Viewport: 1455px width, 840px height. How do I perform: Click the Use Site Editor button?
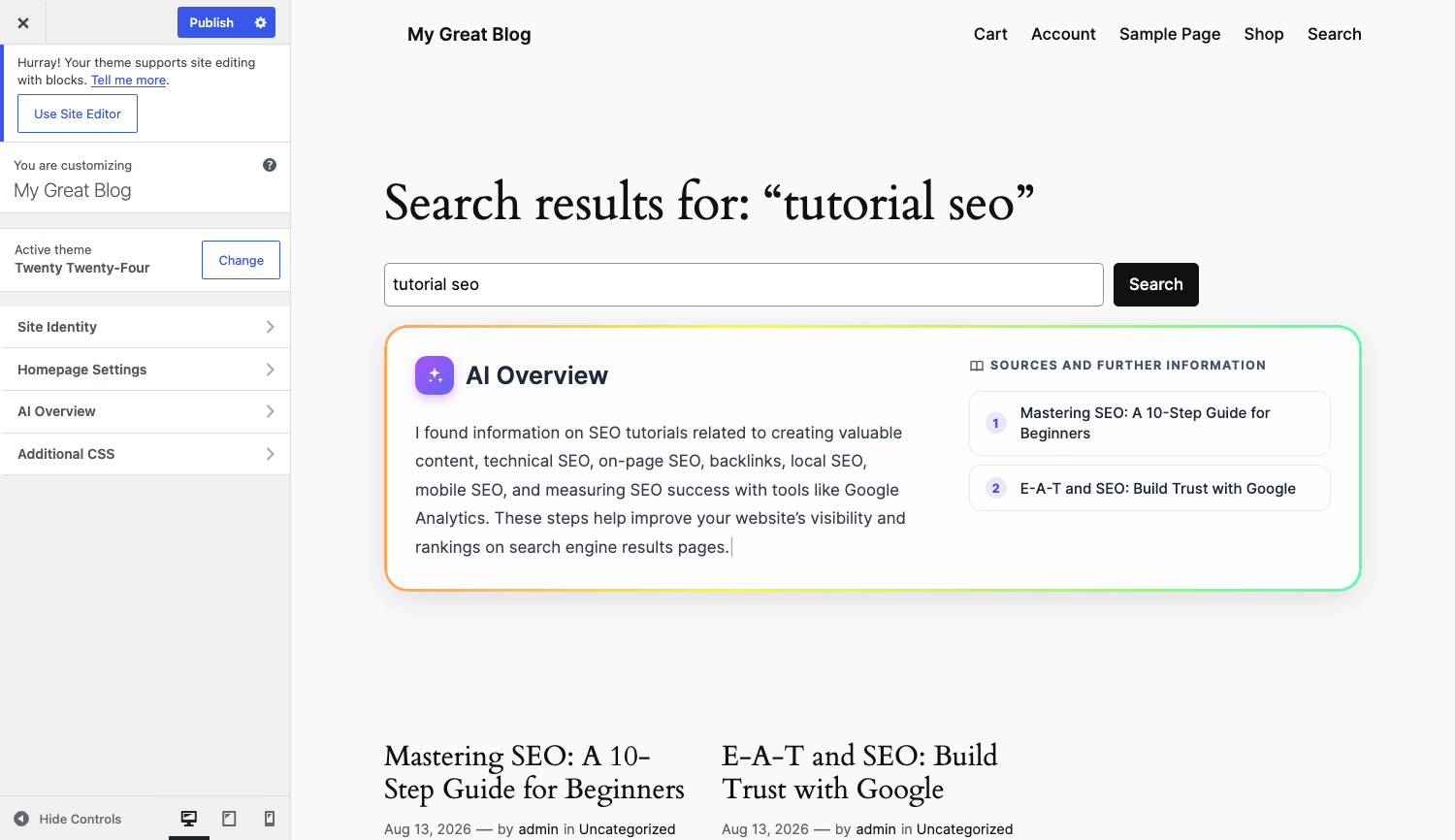(78, 113)
